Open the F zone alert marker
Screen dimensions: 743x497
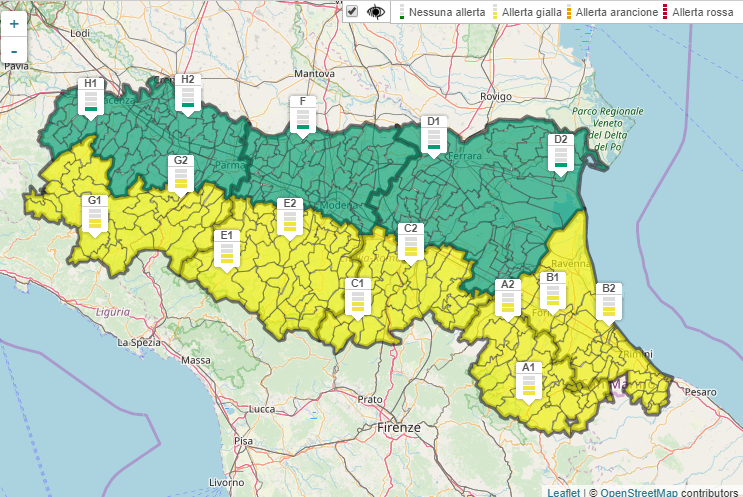[302, 114]
